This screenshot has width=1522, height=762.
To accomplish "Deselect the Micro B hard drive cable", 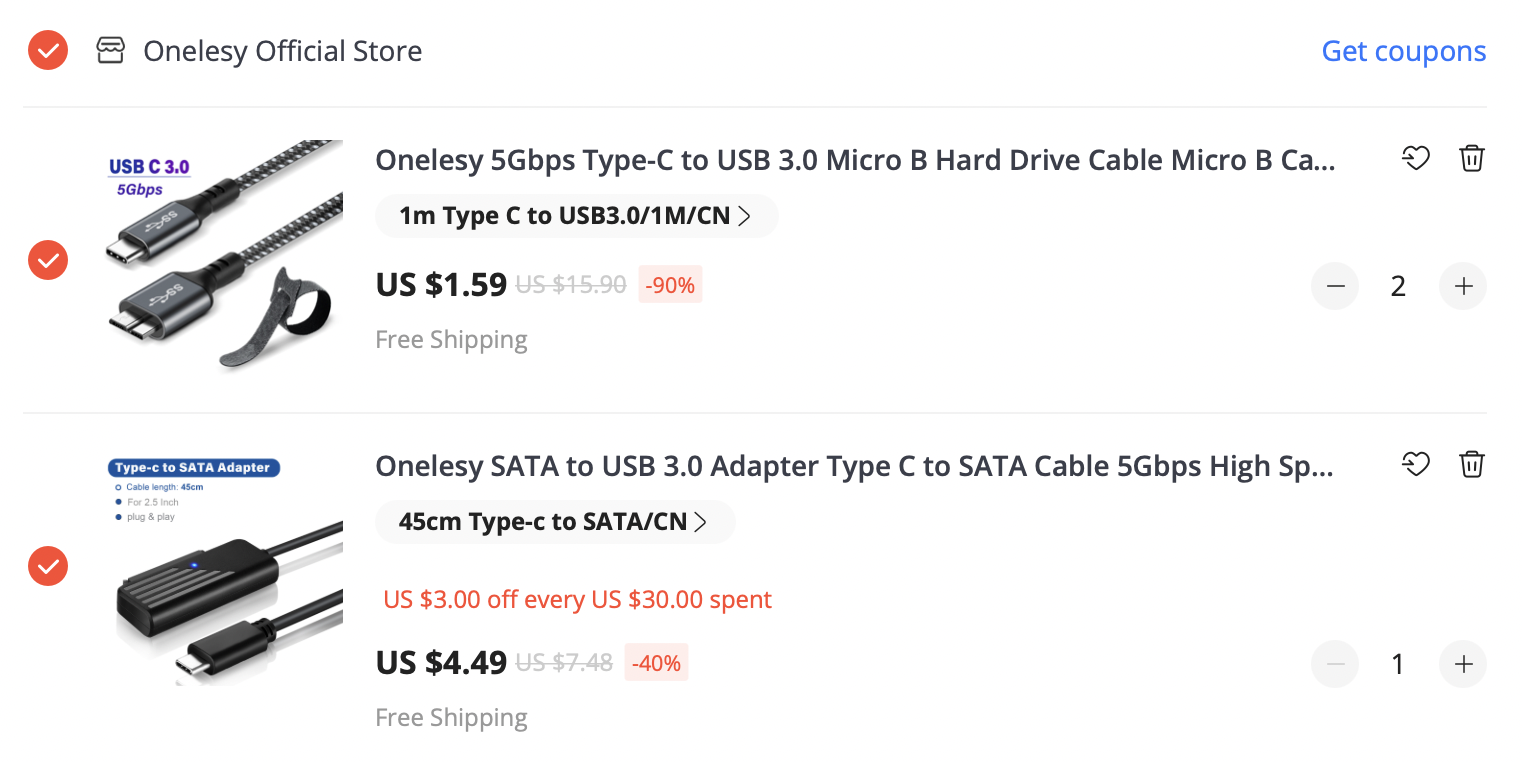I will click(48, 260).
